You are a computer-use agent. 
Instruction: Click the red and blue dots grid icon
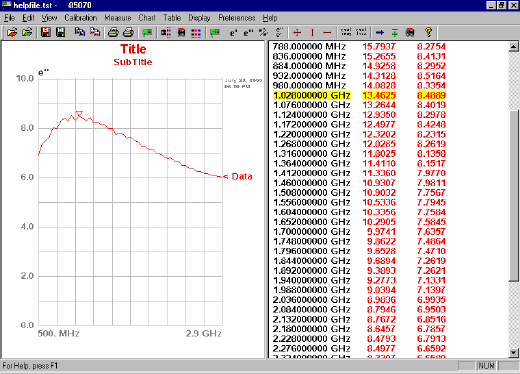[x=196, y=32]
